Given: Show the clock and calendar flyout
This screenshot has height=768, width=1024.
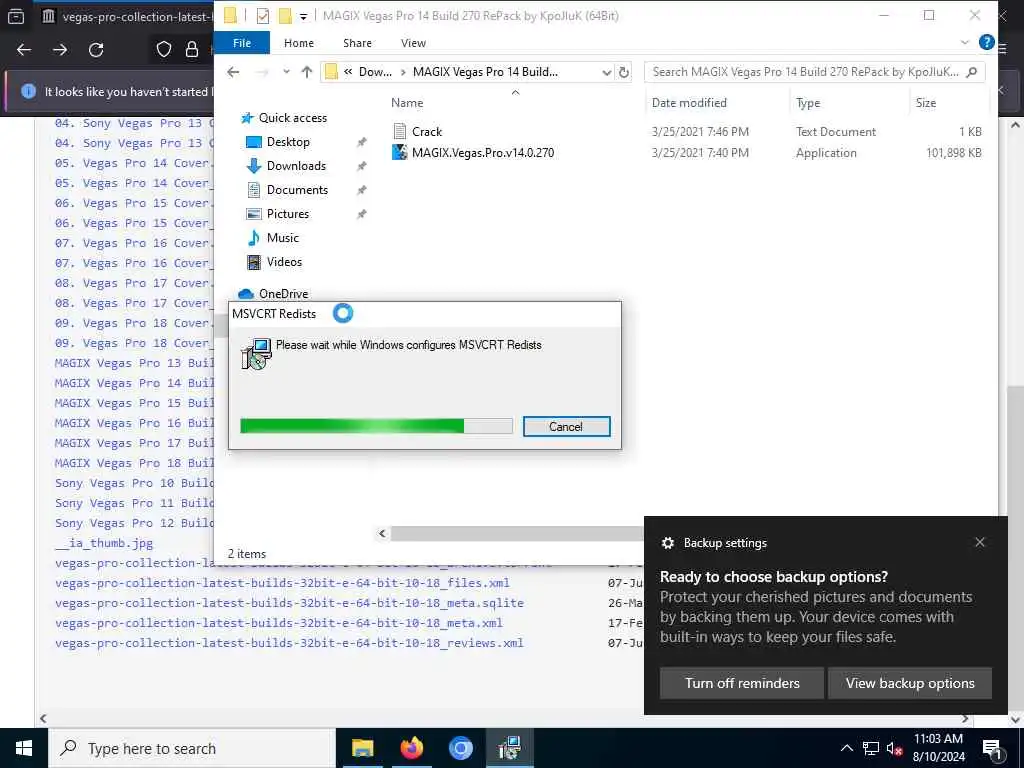Looking at the screenshot, I should (938, 748).
